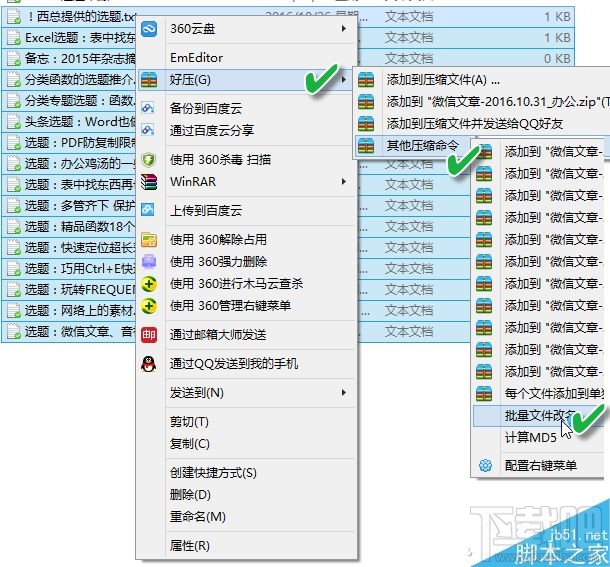Select file 分类函数的选题推介

(80, 80)
